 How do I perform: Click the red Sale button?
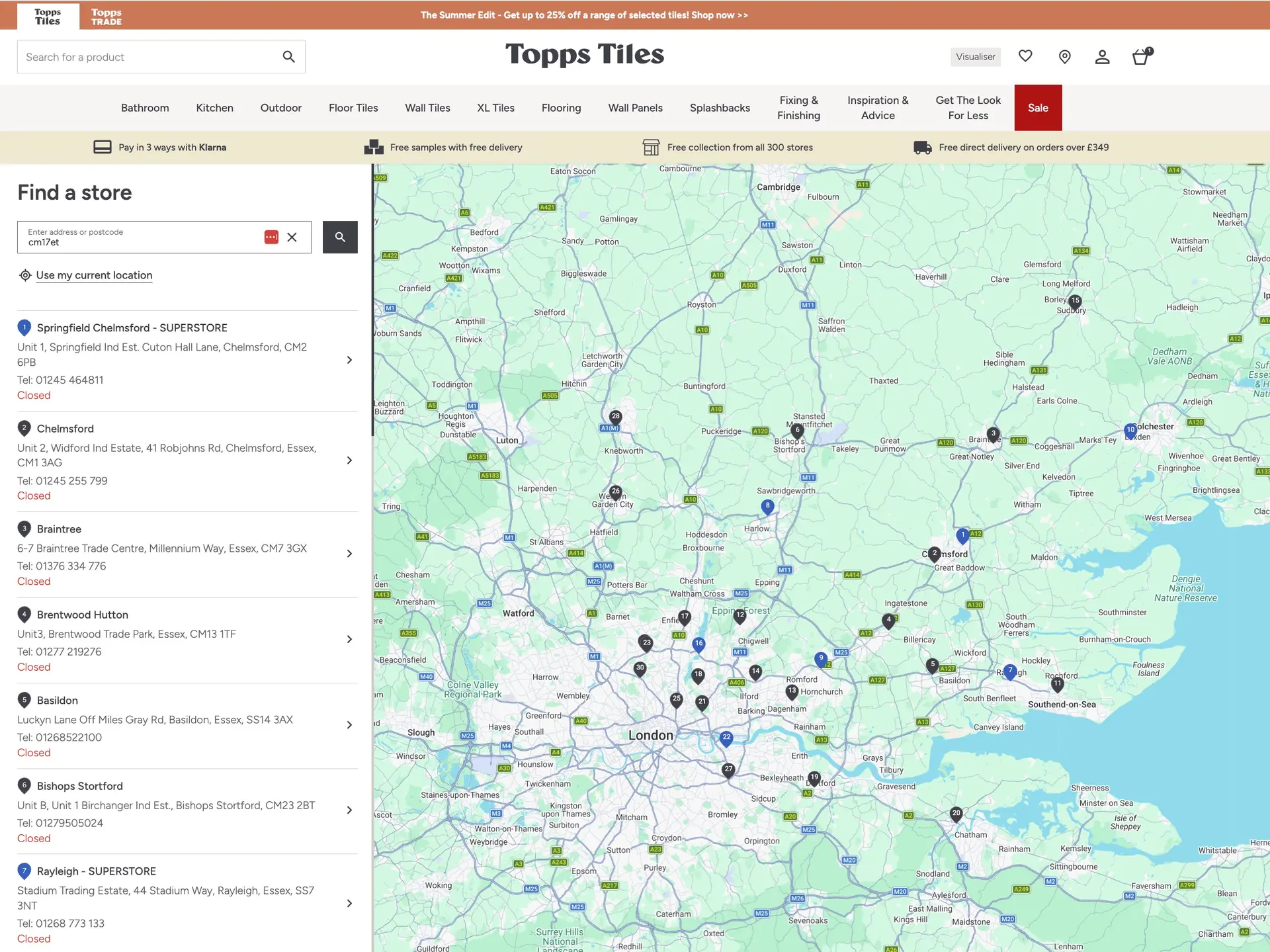[x=1038, y=108]
